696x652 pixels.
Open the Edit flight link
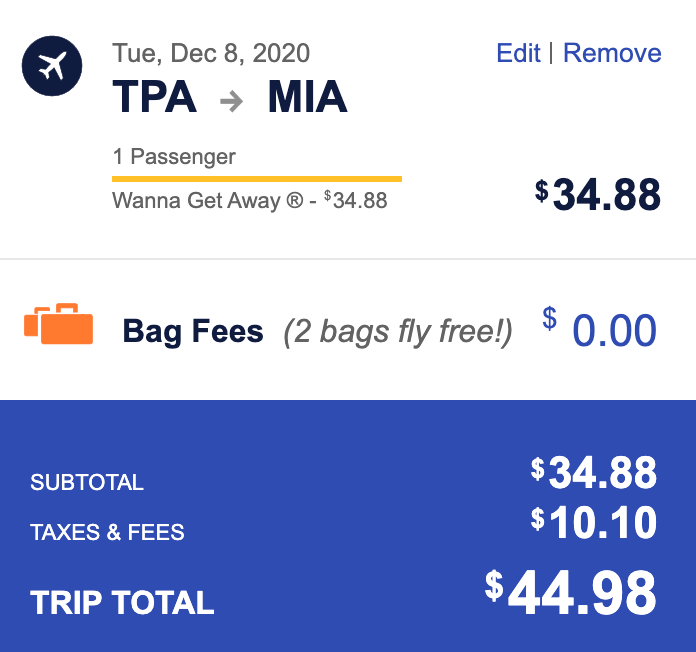(518, 53)
